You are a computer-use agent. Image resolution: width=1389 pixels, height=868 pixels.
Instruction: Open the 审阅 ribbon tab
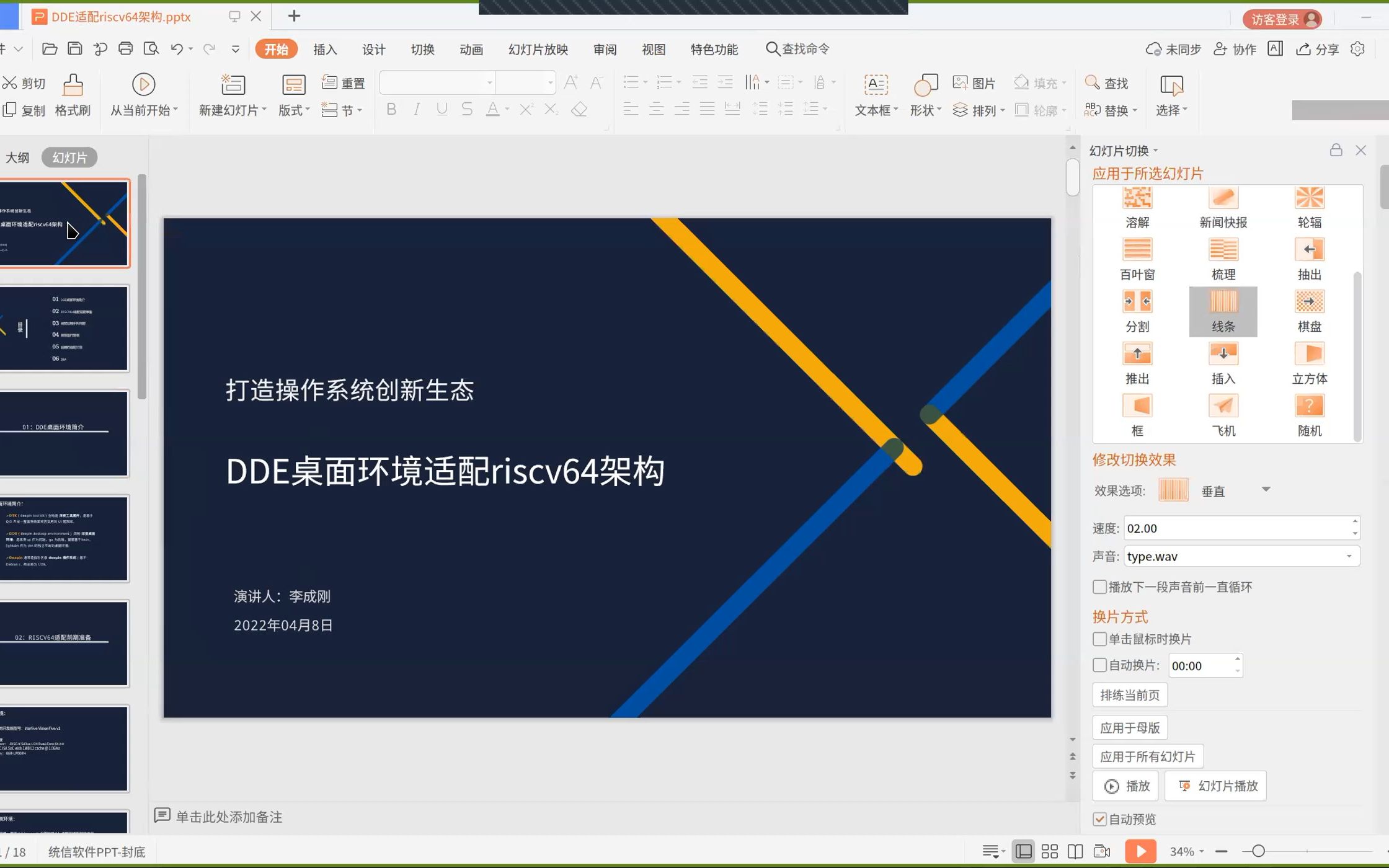[605, 50]
